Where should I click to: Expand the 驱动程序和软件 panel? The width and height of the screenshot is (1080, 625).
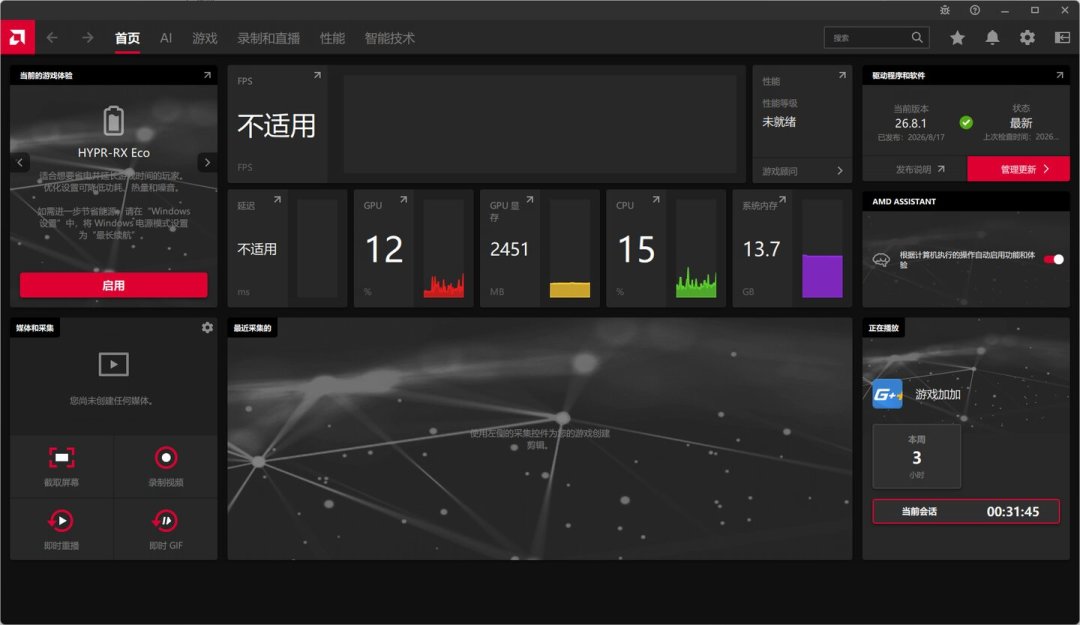tap(1059, 75)
